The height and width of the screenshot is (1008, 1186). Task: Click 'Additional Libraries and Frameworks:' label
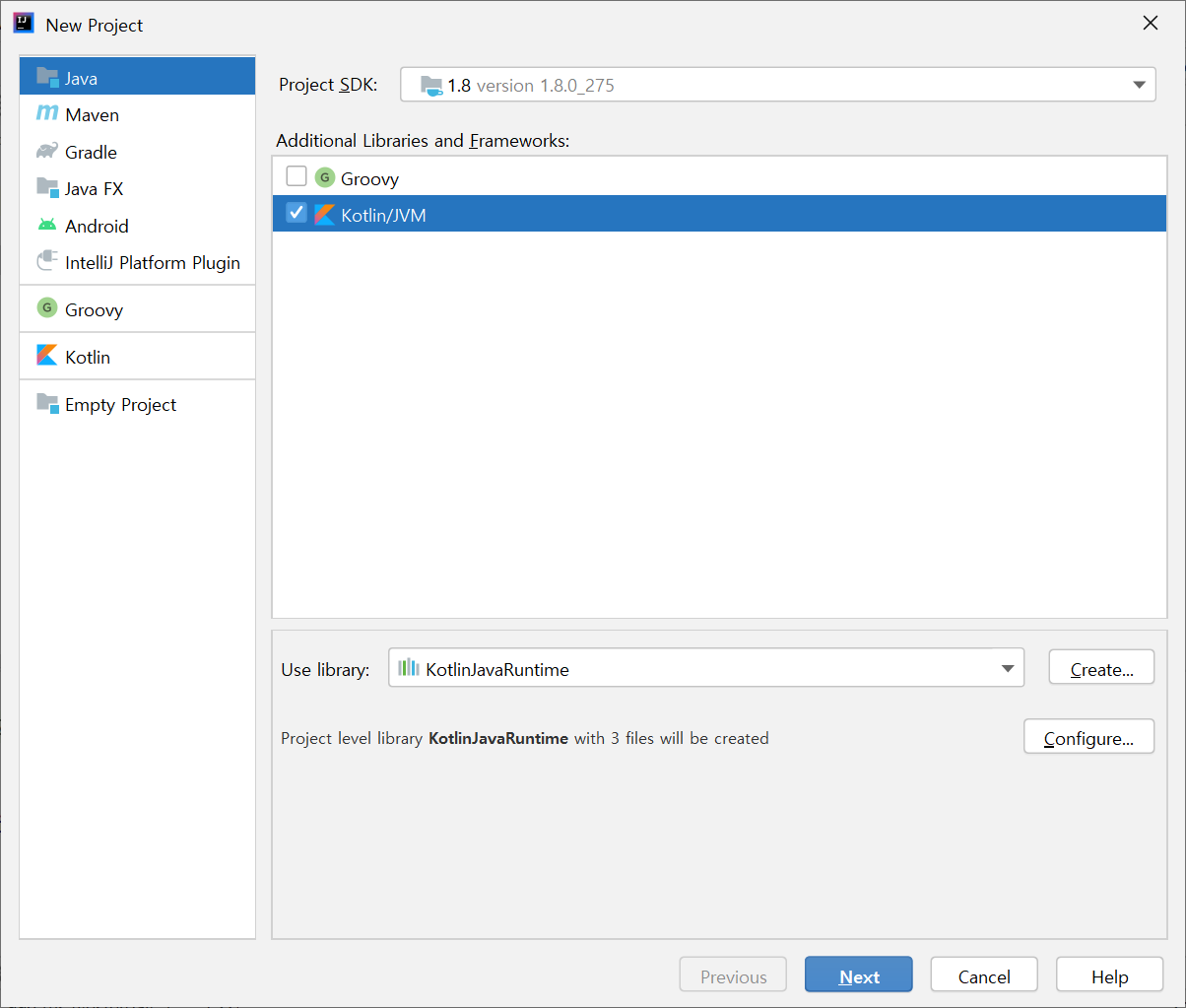pyautogui.click(x=423, y=140)
